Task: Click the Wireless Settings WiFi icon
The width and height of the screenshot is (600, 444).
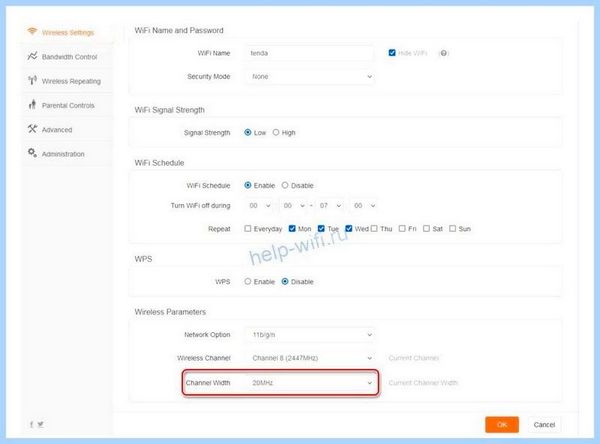Action: point(32,31)
